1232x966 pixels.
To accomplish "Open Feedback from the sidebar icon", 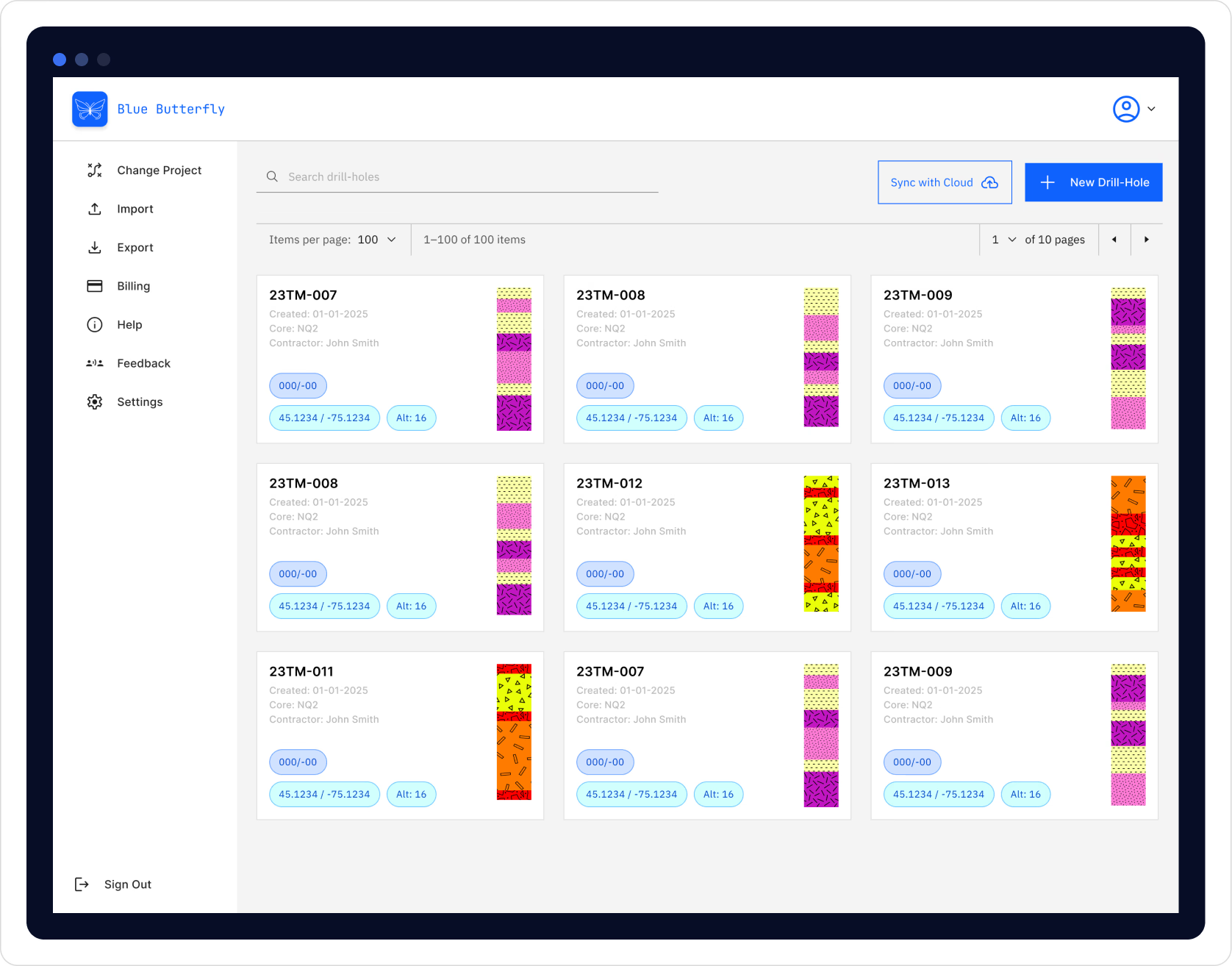I will point(94,362).
